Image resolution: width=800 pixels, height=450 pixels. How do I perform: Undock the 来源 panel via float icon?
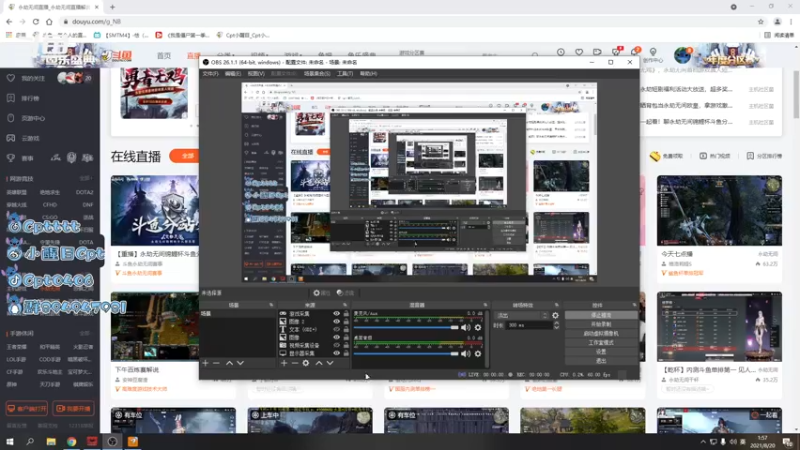tap(345, 305)
